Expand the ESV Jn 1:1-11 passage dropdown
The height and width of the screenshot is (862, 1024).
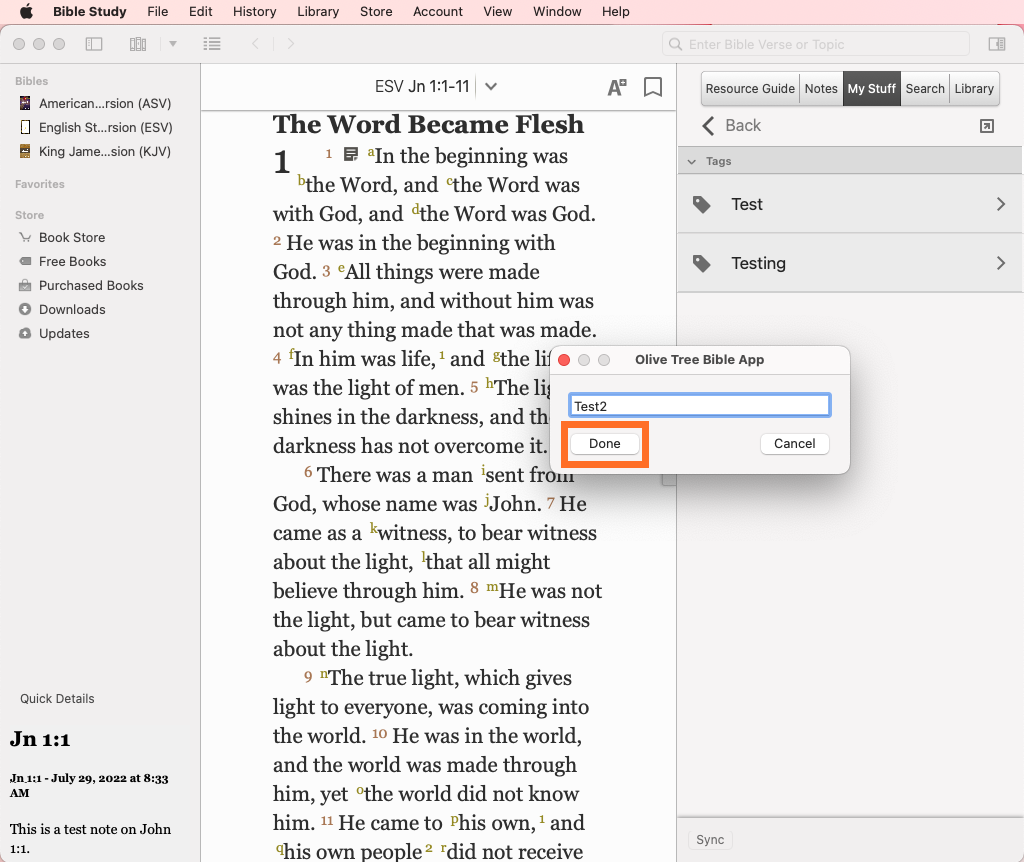[491, 87]
